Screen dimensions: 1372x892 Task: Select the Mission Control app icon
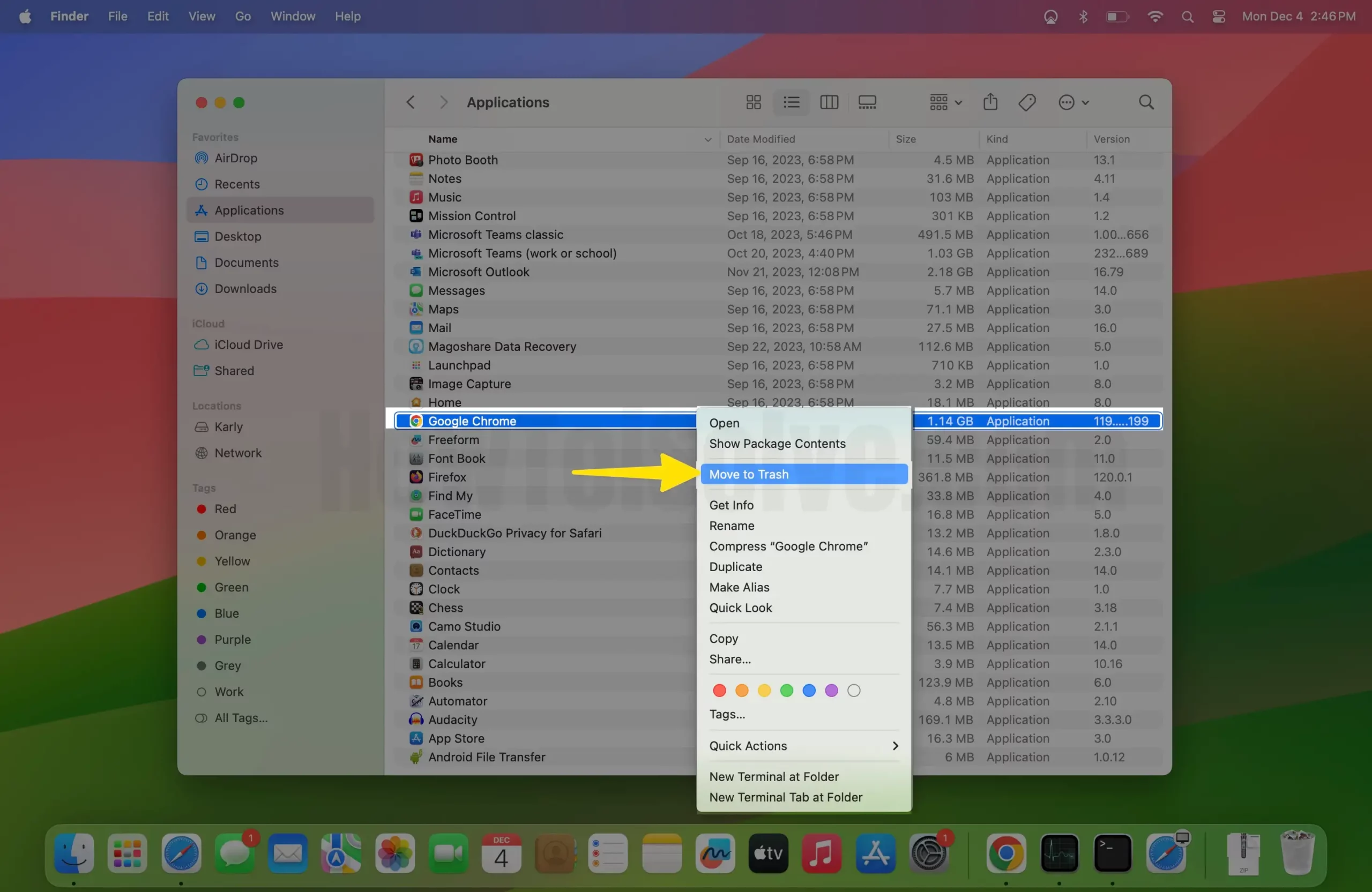(x=416, y=215)
